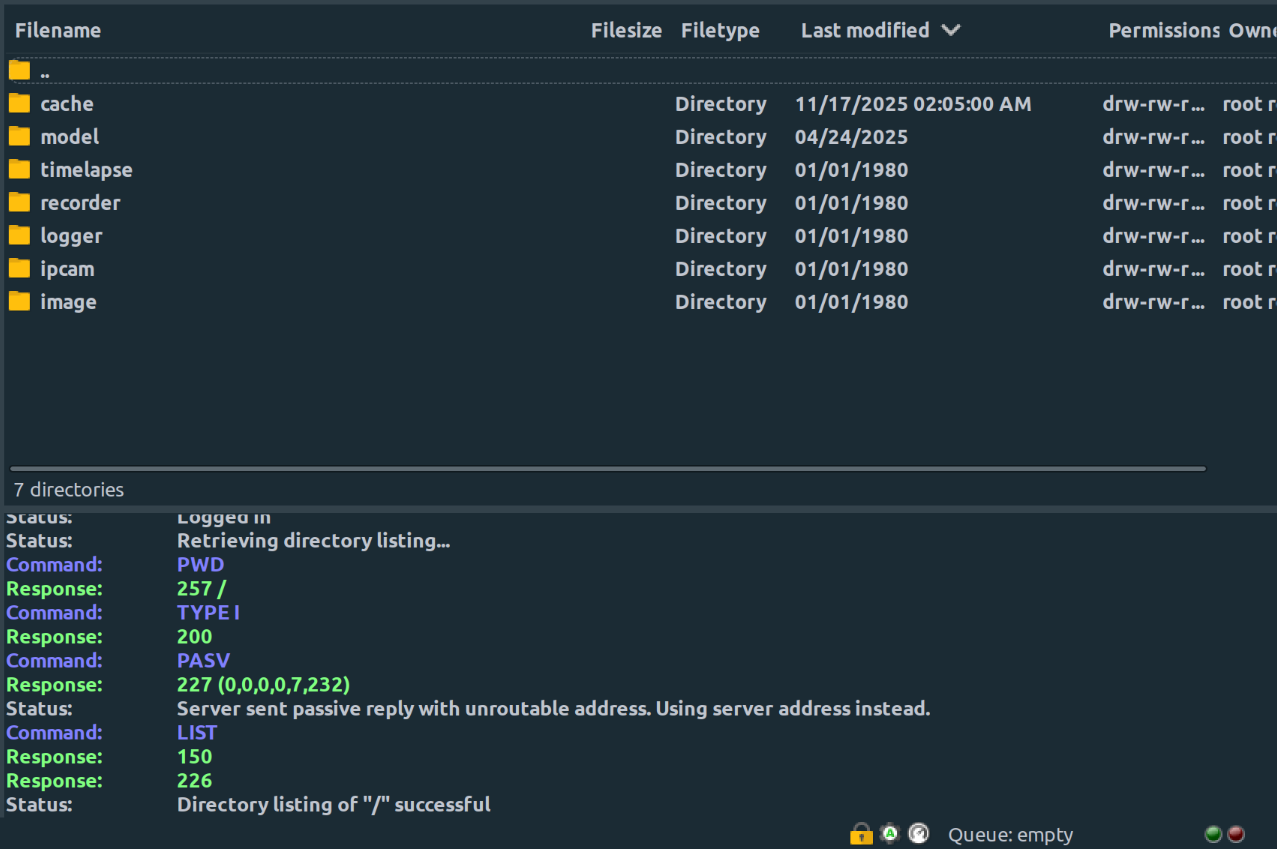Sort files by the Filename column header
This screenshot has height=849, width=1277.
[x=57, y=30]
